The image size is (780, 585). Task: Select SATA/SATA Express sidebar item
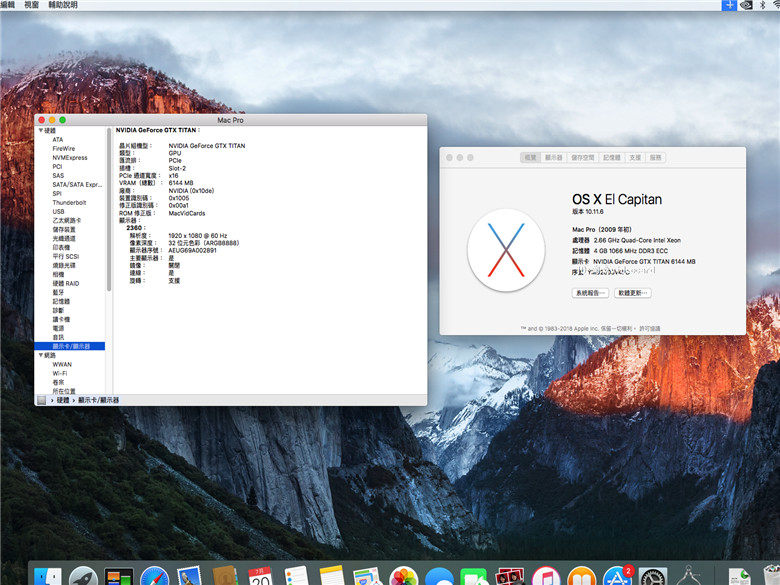[x=77, y=185]
